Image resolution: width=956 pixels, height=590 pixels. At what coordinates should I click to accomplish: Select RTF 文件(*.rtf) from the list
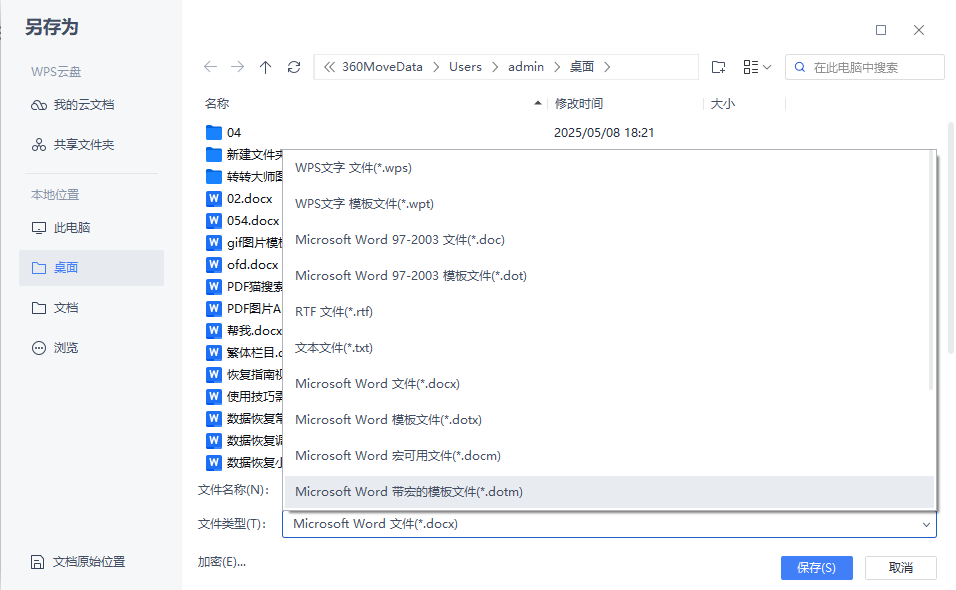click(x=340, y=311)
